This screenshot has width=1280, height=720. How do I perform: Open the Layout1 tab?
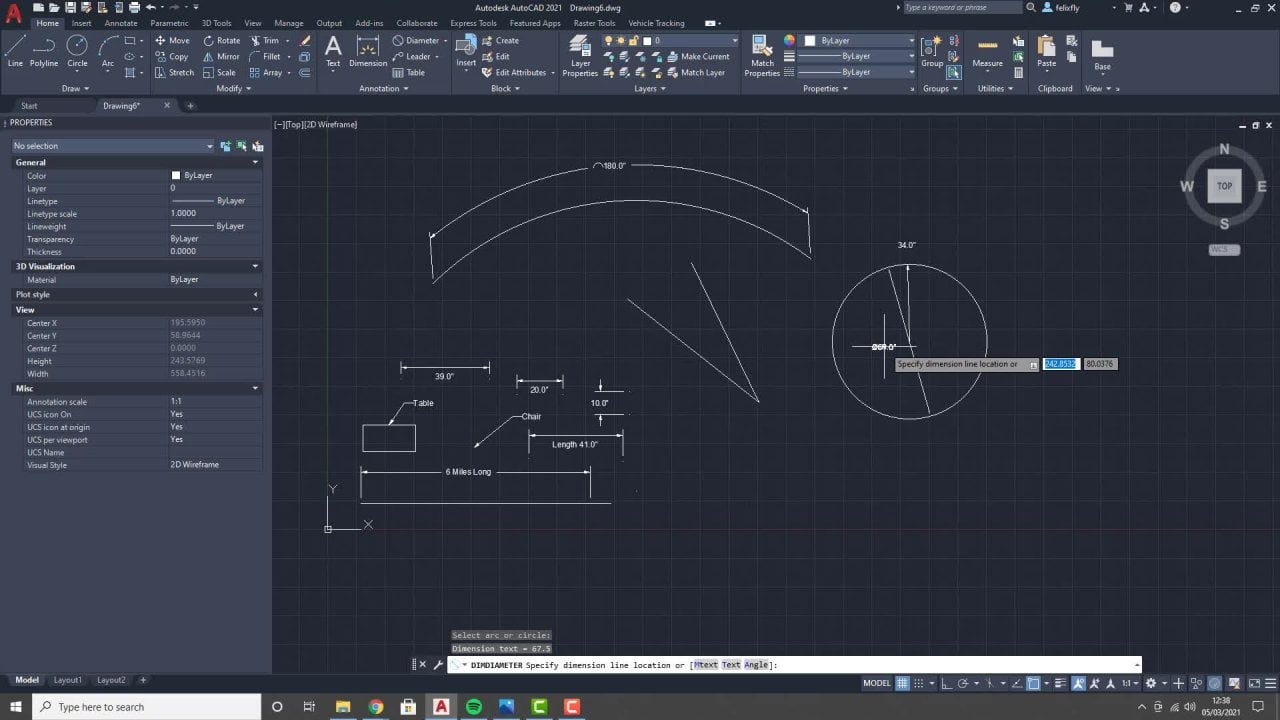67,680
